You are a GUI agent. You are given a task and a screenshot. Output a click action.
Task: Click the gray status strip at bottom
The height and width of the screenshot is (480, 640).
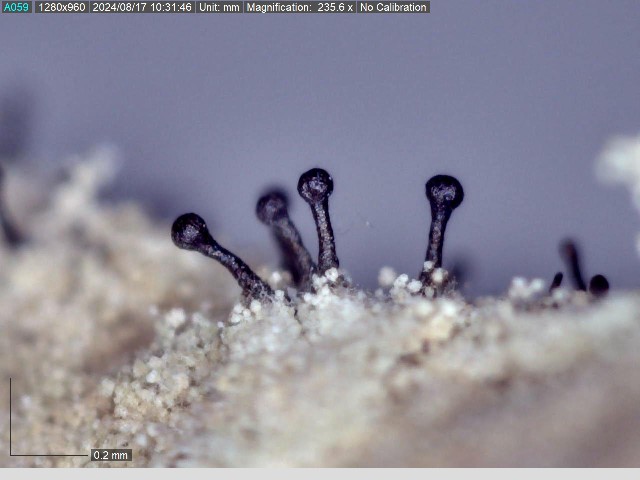(x=320, y=474)
